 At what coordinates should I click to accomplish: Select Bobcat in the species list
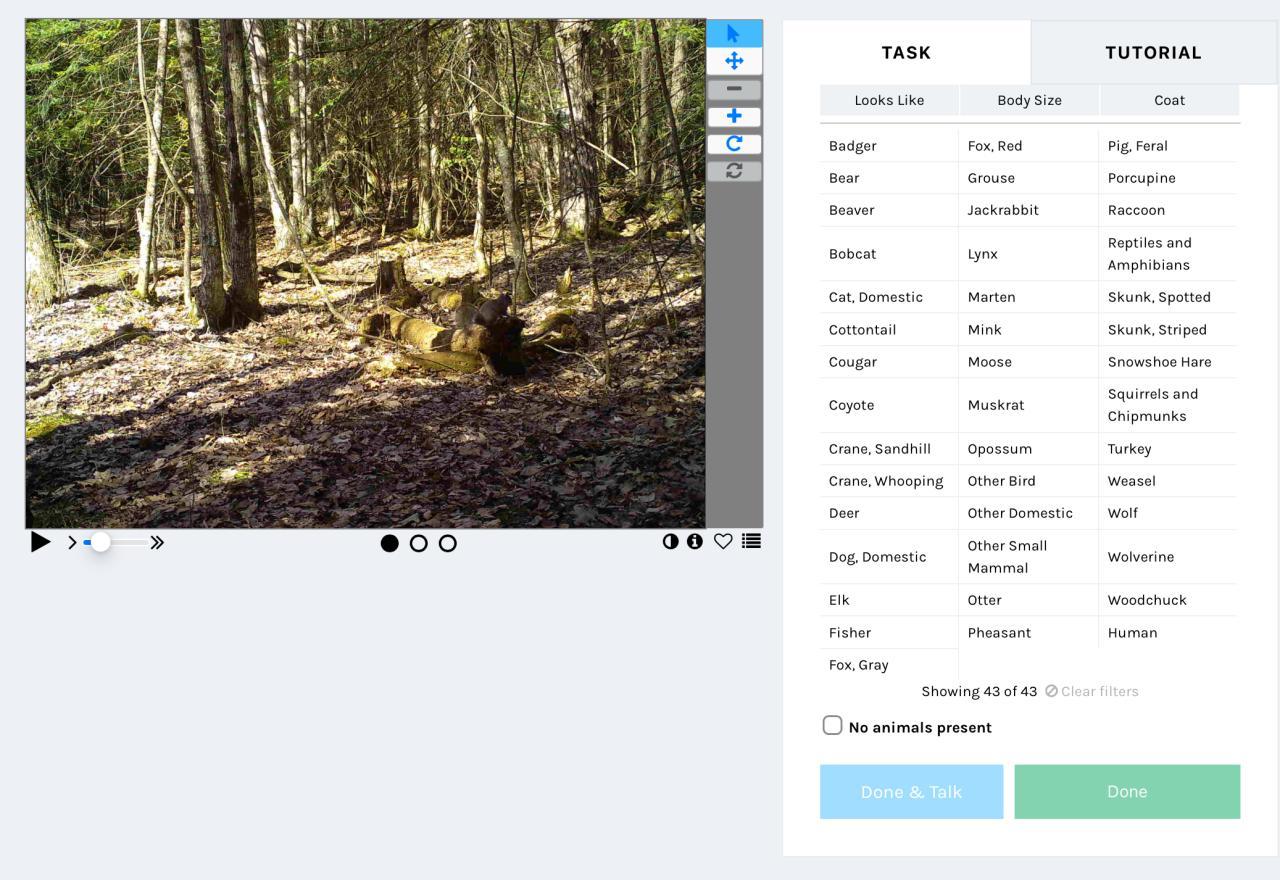coord(889,254)
